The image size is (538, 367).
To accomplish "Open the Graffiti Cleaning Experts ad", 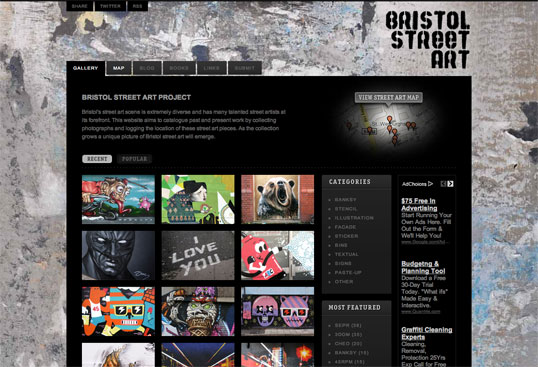I will tap(426, 333).
